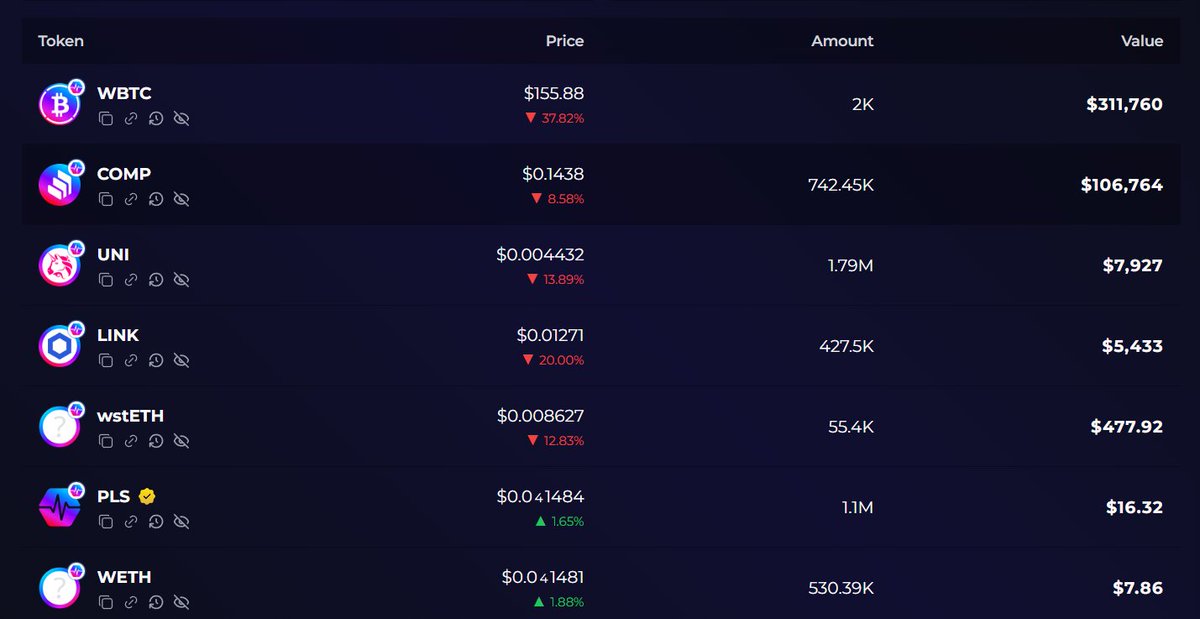1200x619 pixels.
Task: Click the PLS token logo
Action: coord(59,507)
